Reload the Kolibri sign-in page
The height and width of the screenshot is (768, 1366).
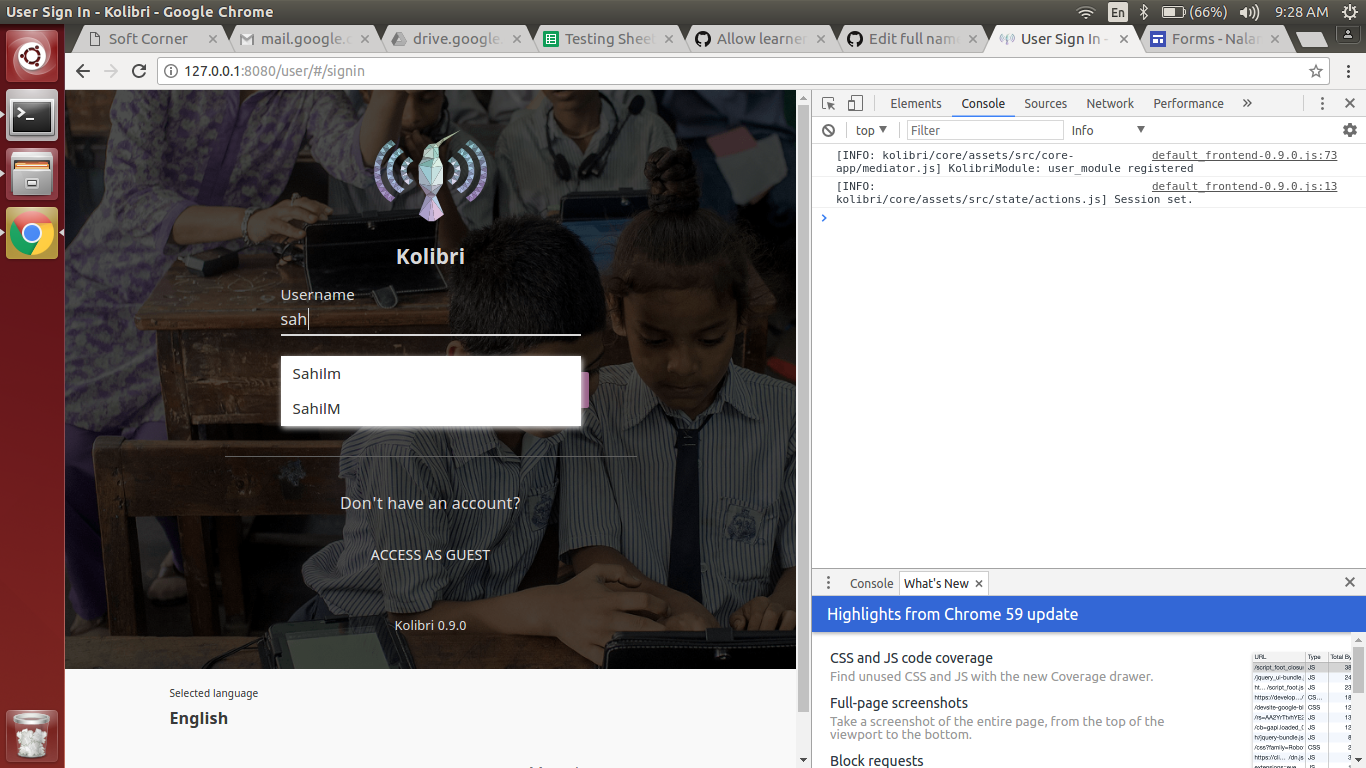(x=139, y=71)
